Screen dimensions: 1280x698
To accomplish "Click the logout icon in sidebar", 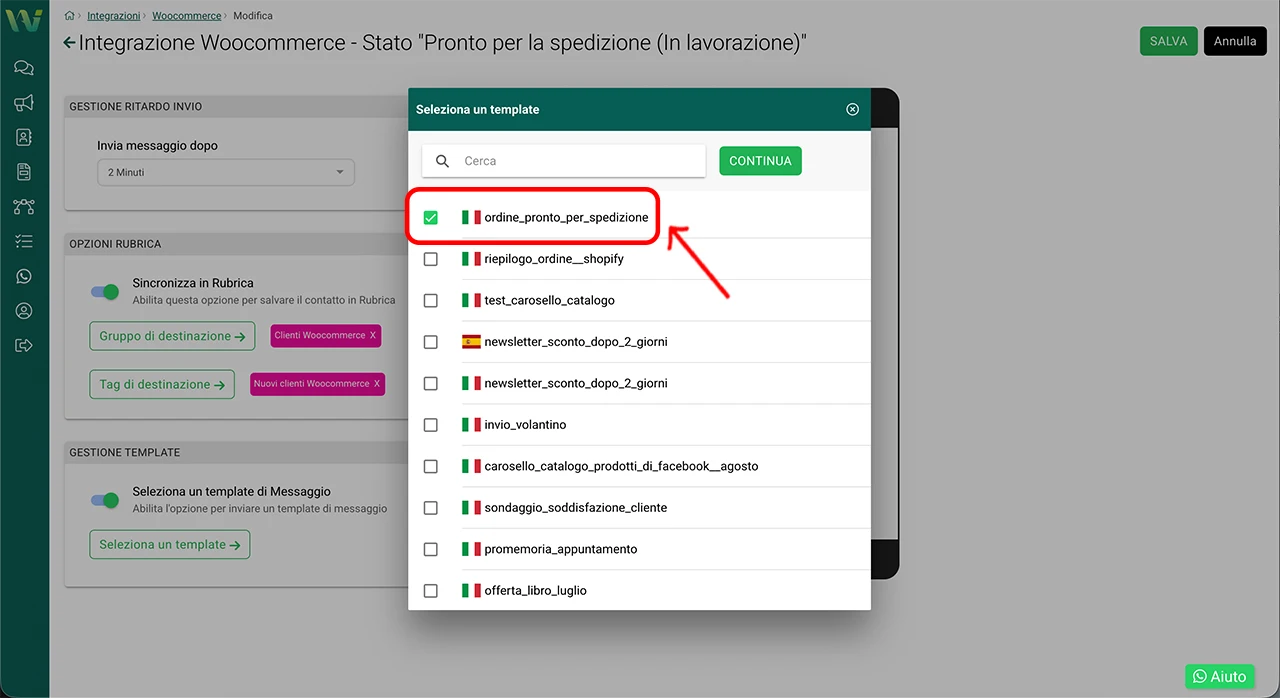I will [24, 346].
